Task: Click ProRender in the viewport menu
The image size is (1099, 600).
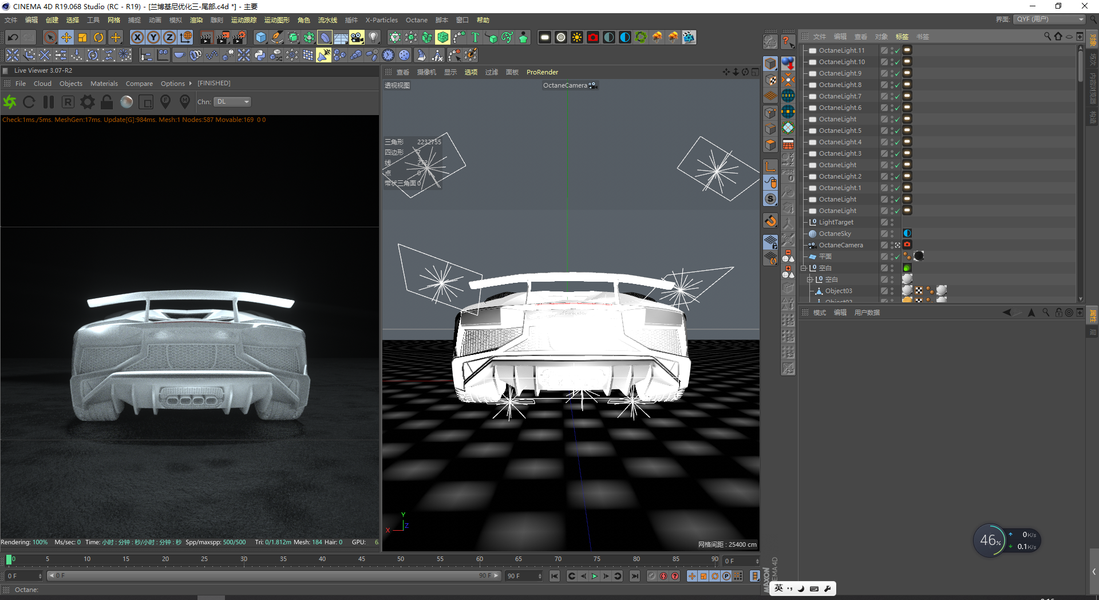Action: click(x=542, y=72)
